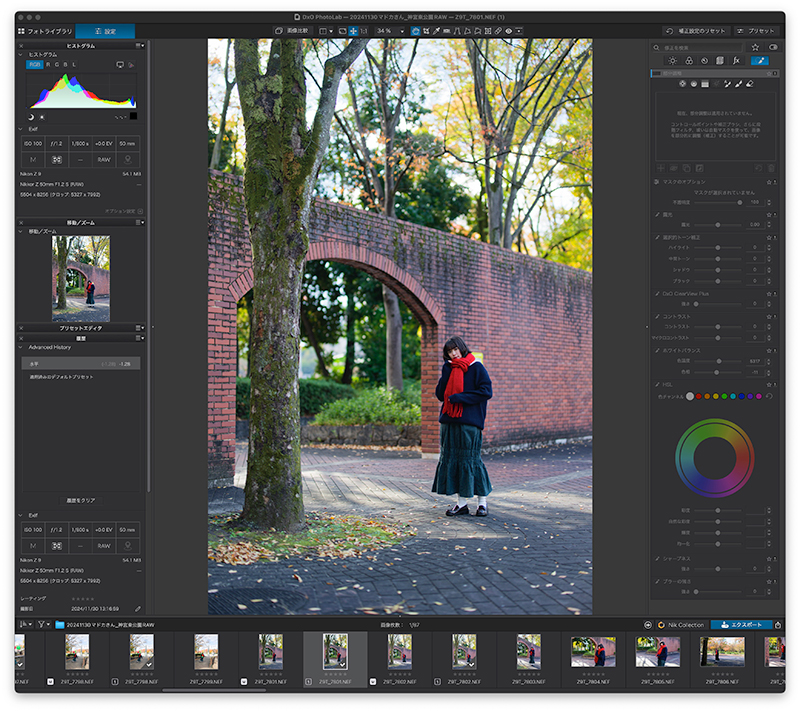This screenshot has height=711, width=800.
Task: Collapse the upper Exif section
Action: point(21,129)
